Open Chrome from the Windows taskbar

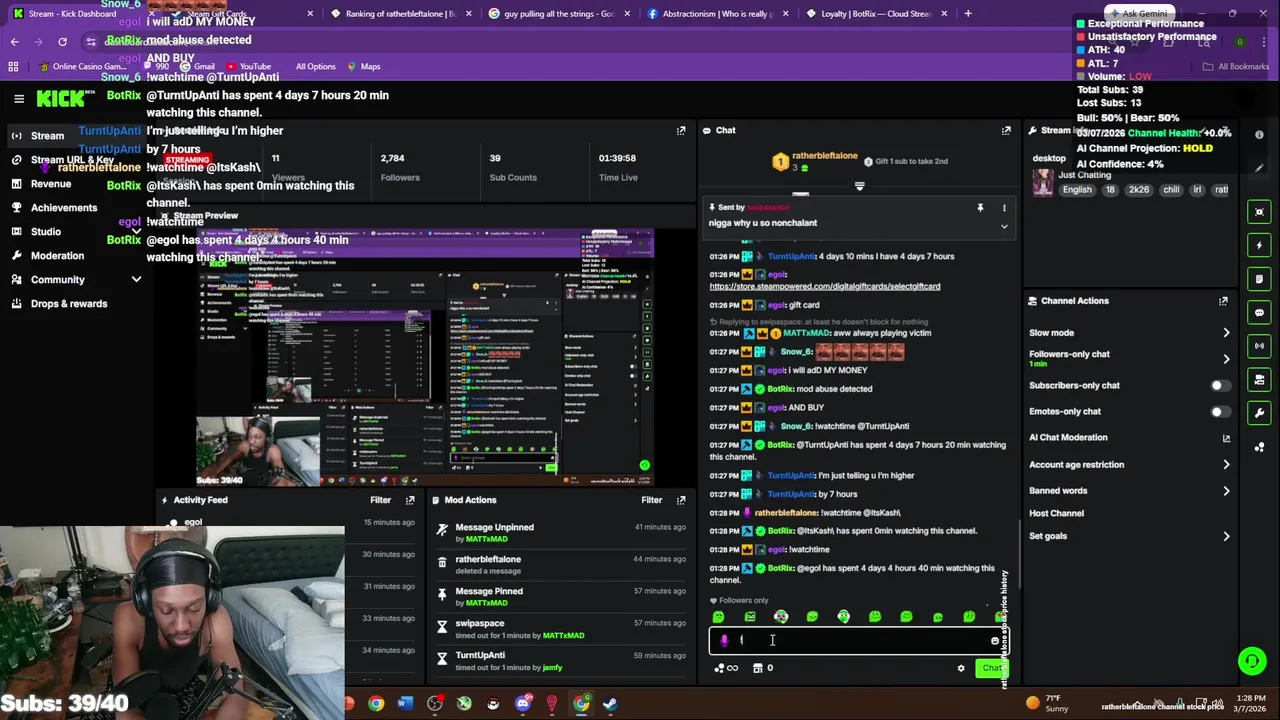tap(376, 704)
